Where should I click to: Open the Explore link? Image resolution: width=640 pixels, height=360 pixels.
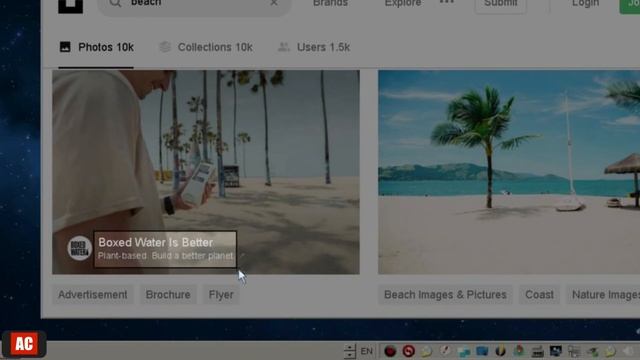403,3
